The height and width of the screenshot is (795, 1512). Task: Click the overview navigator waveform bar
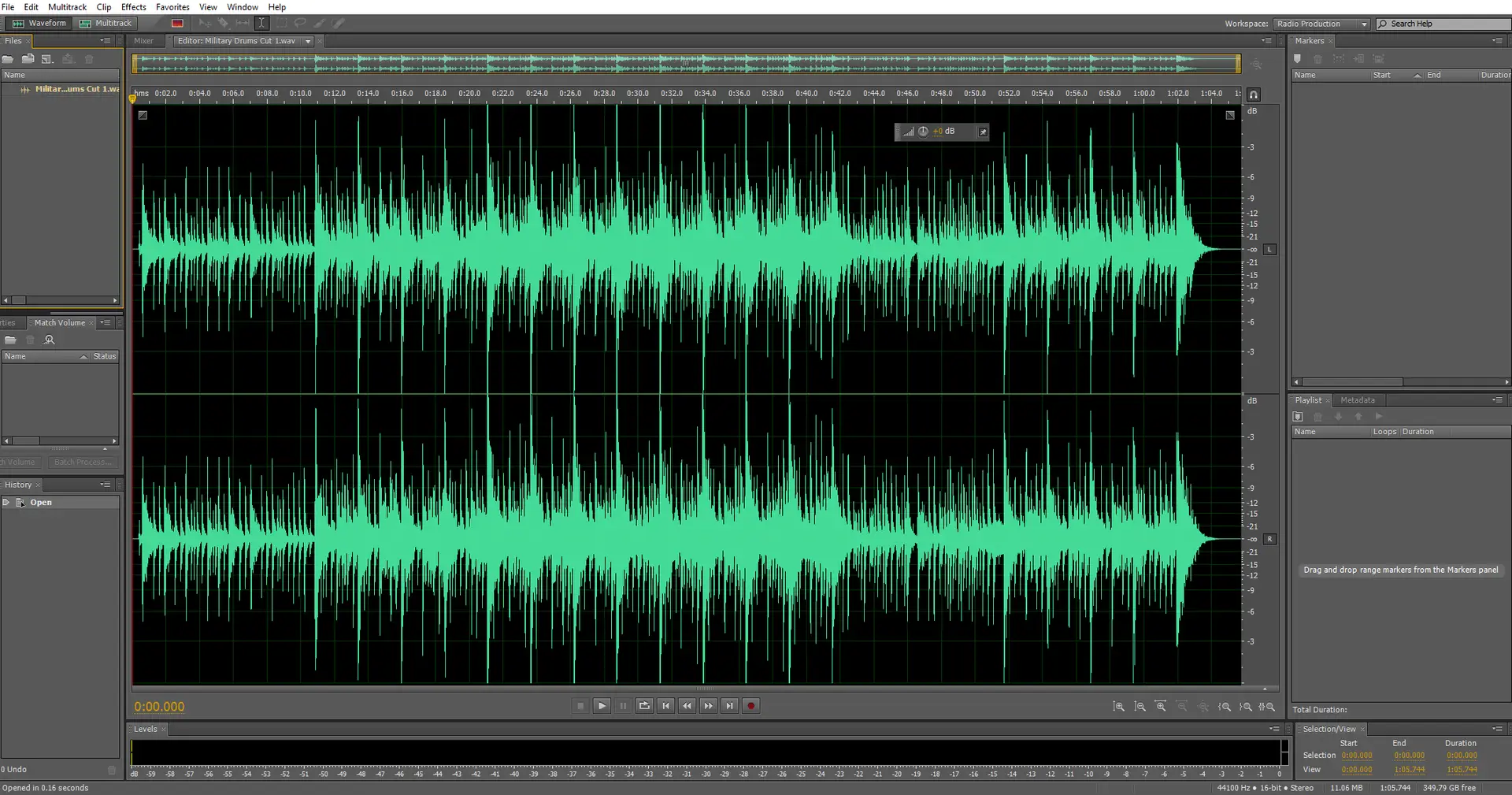(x=686, y=64)
